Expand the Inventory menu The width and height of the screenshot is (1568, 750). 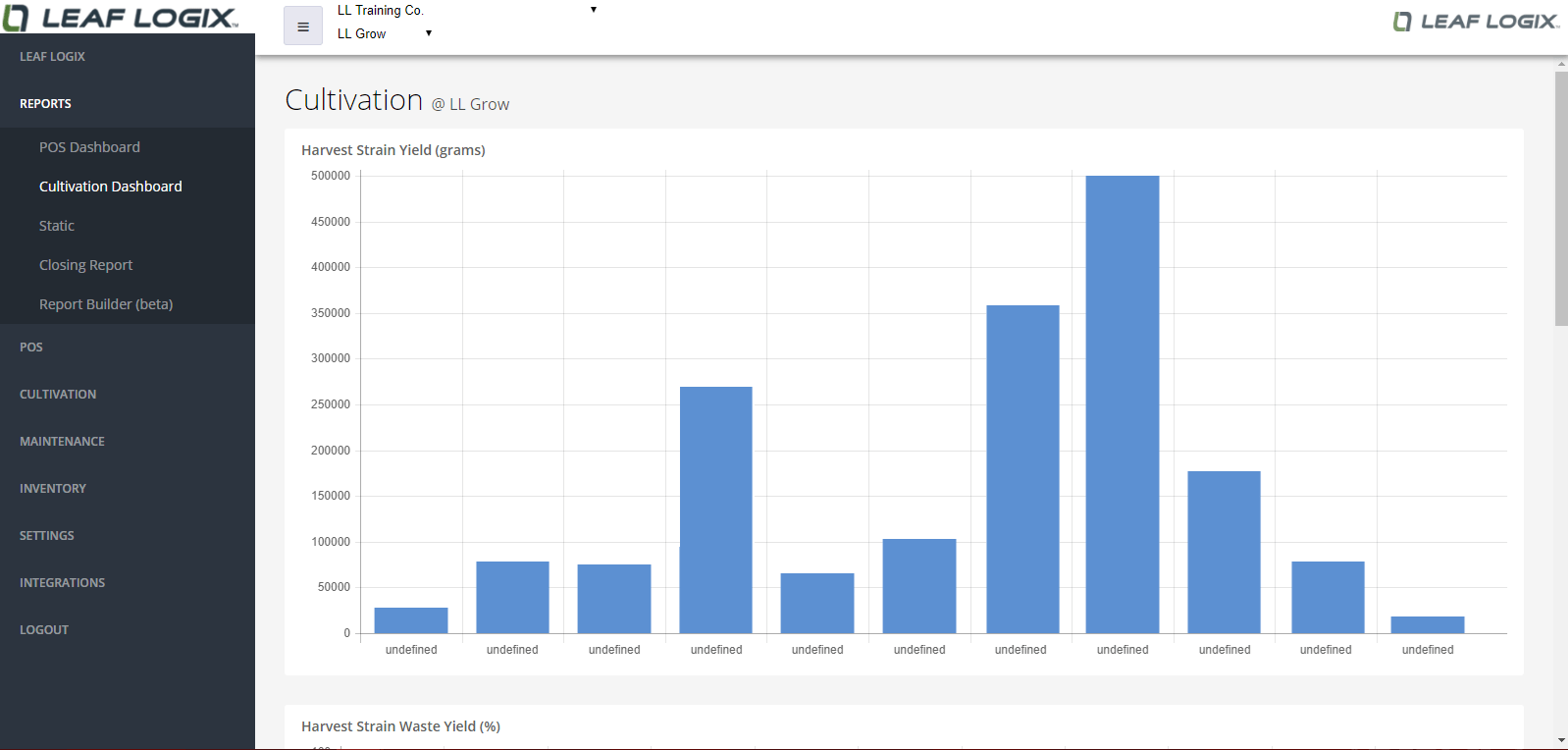pos(53,489)
